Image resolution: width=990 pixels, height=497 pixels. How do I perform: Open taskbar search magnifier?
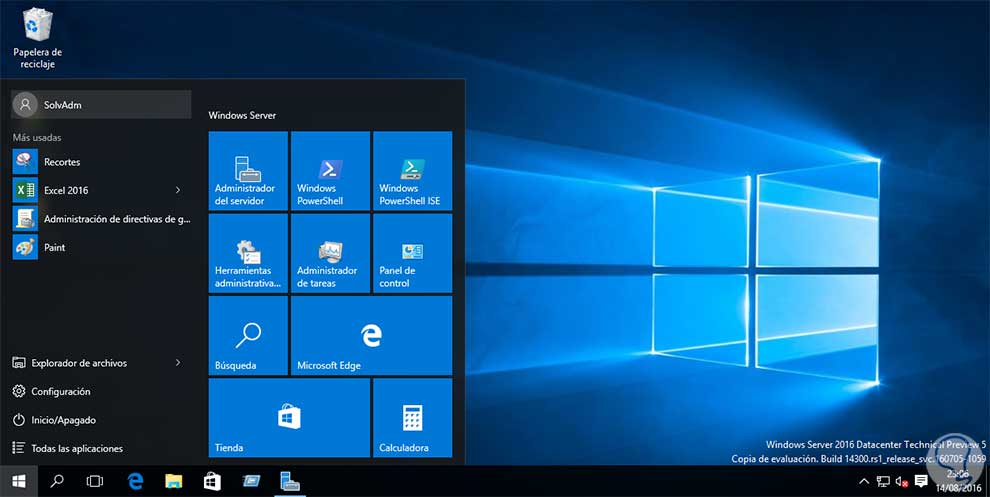pos(57,481)
